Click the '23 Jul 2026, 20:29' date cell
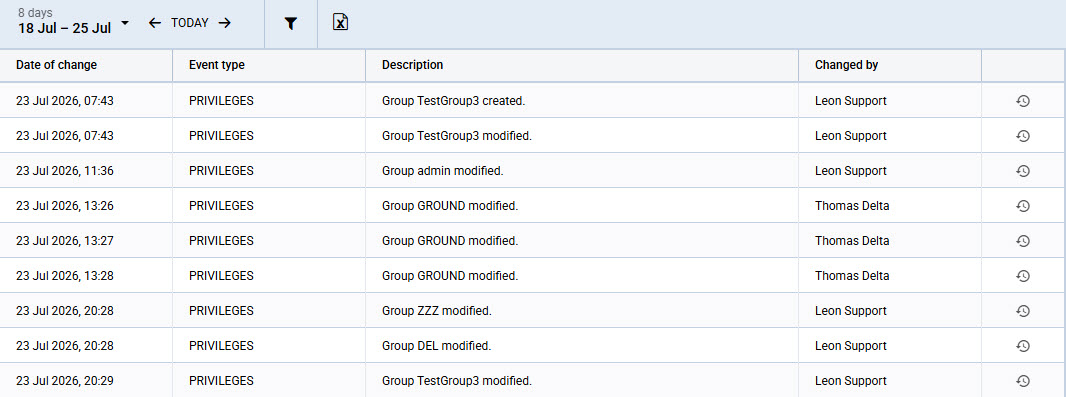The height and width of the screenshot is (397, 1066). coord(65,381)
